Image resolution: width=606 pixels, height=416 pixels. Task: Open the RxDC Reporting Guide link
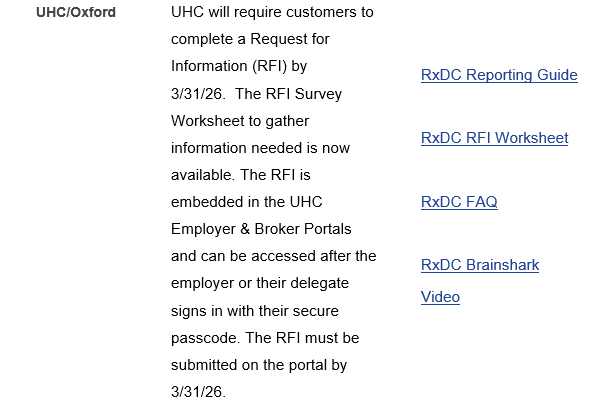click(x=499, y=75)
